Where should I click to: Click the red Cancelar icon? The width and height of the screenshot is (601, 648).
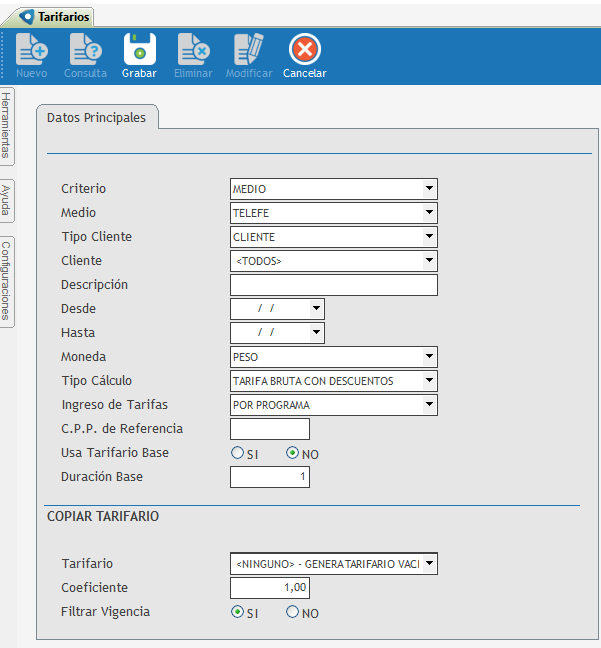coord(304,50)
